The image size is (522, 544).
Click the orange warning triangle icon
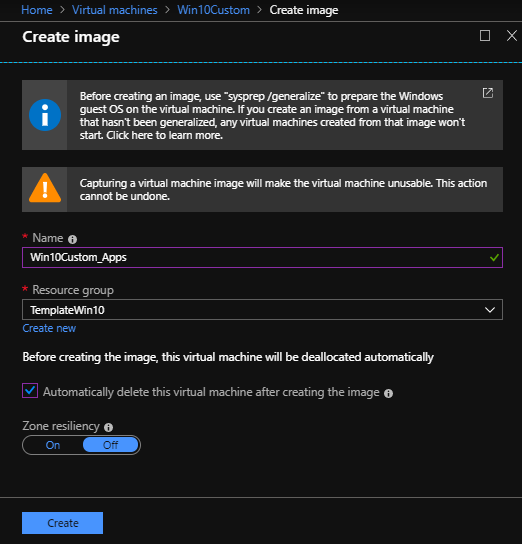click(45, 188)
